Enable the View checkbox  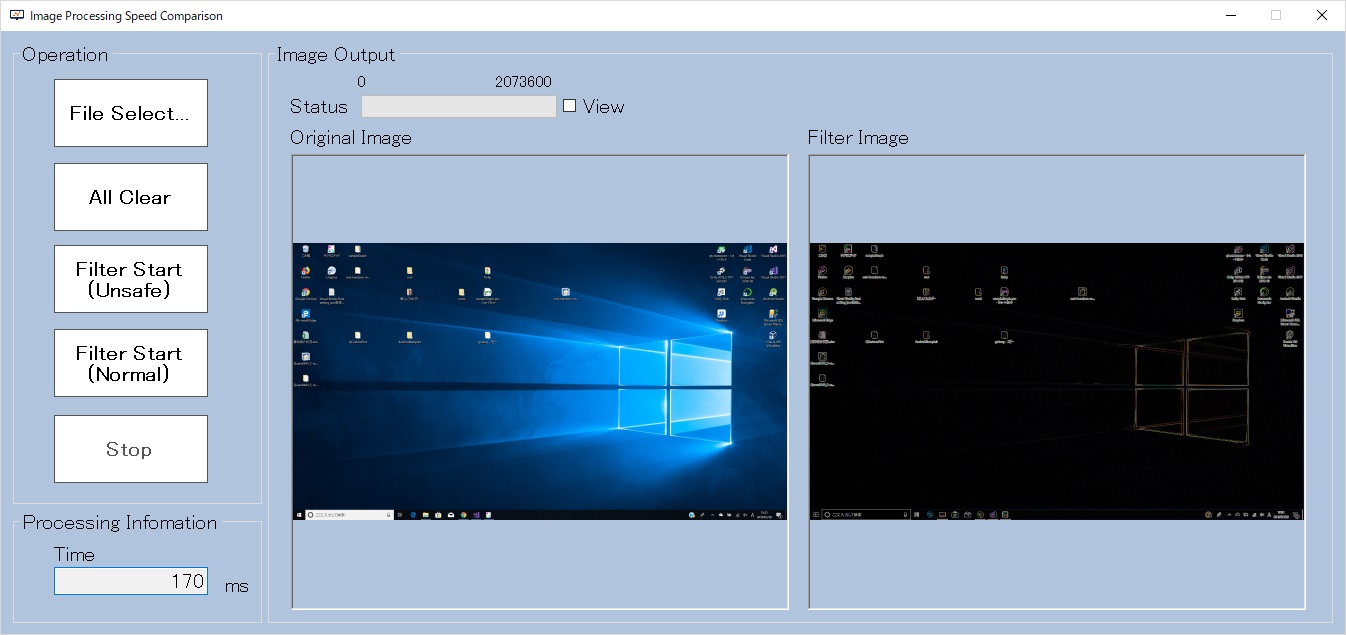tap(570, 106)
